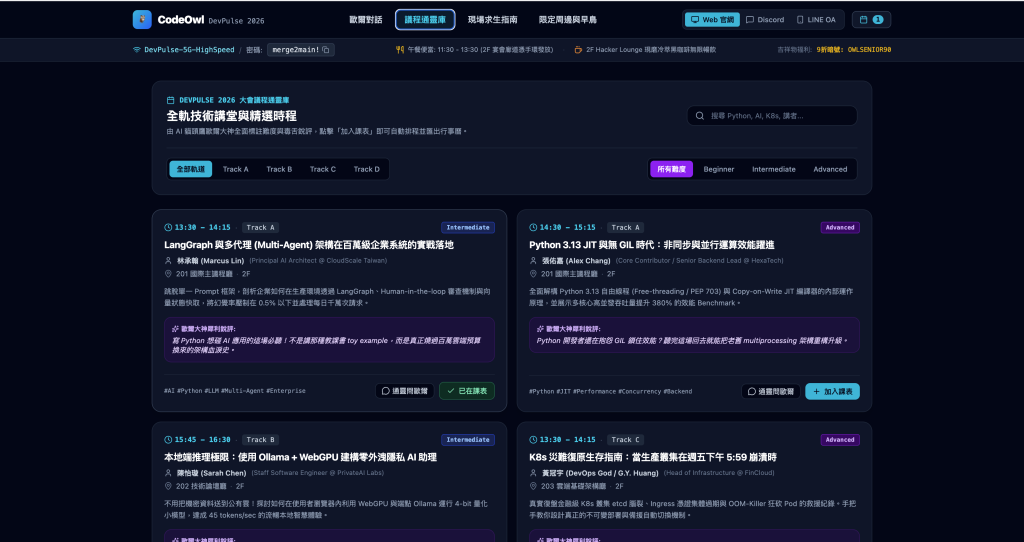Click the sparkle icon in Python 3.13 review box
Viewport: 1024px width, 542px height.
point(540,329)
